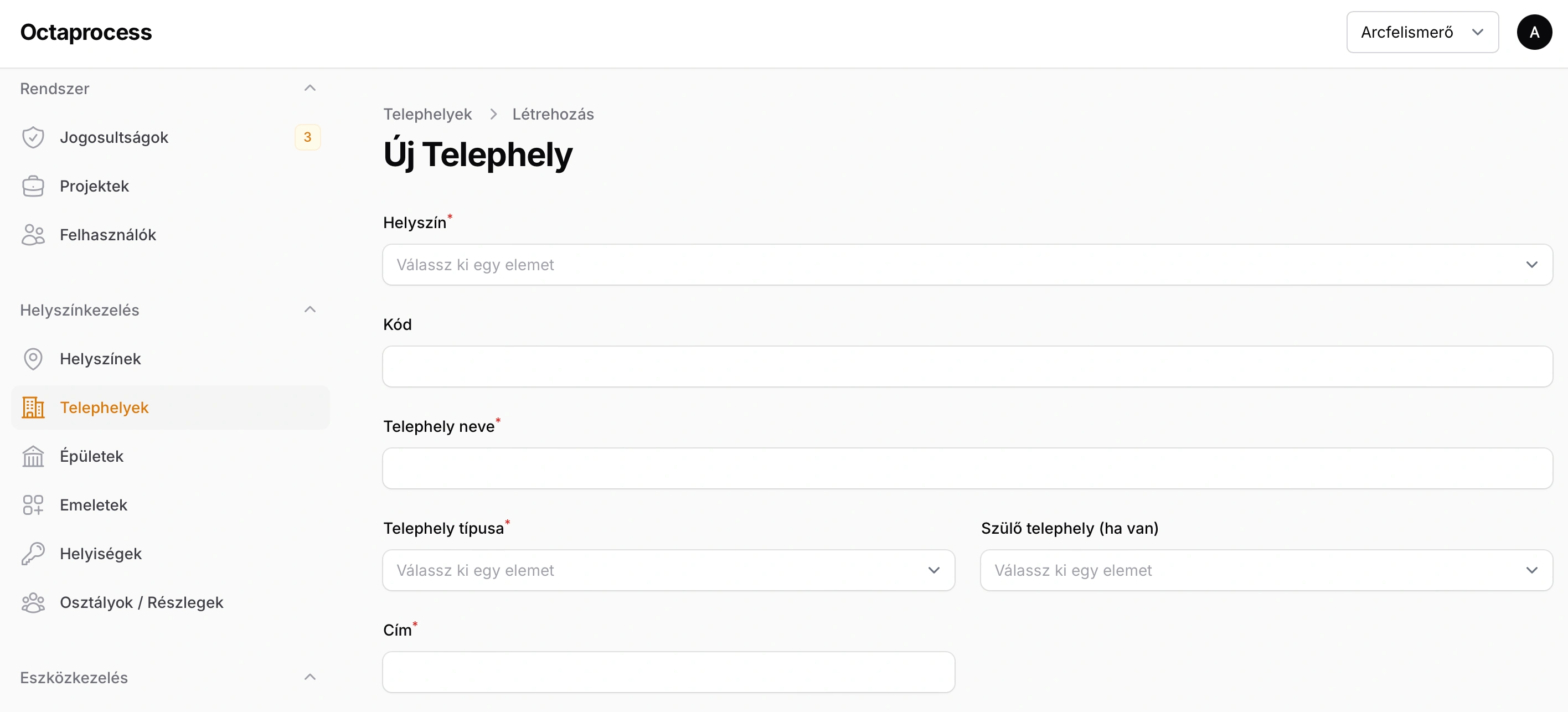The width and height of the screenshot is (1568, 712).
Task: Open the Helyszín dropdown
Action: [967, 265]
